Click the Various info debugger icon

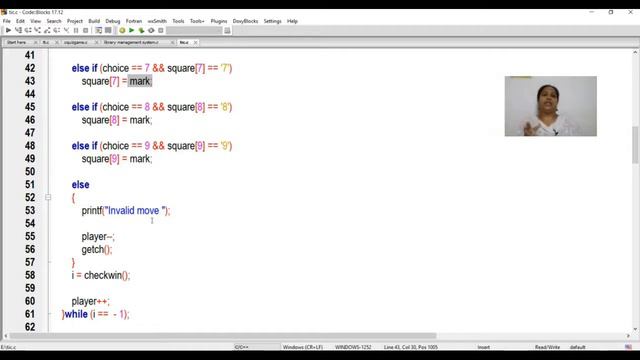click(x=108, y=30)
